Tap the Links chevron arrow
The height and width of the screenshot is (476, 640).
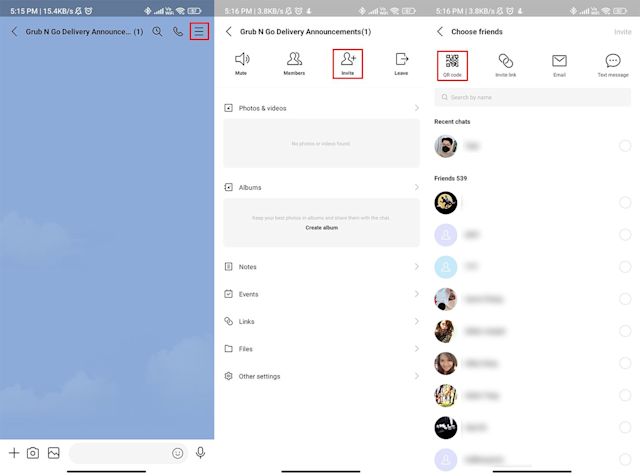tap(416, 321)
